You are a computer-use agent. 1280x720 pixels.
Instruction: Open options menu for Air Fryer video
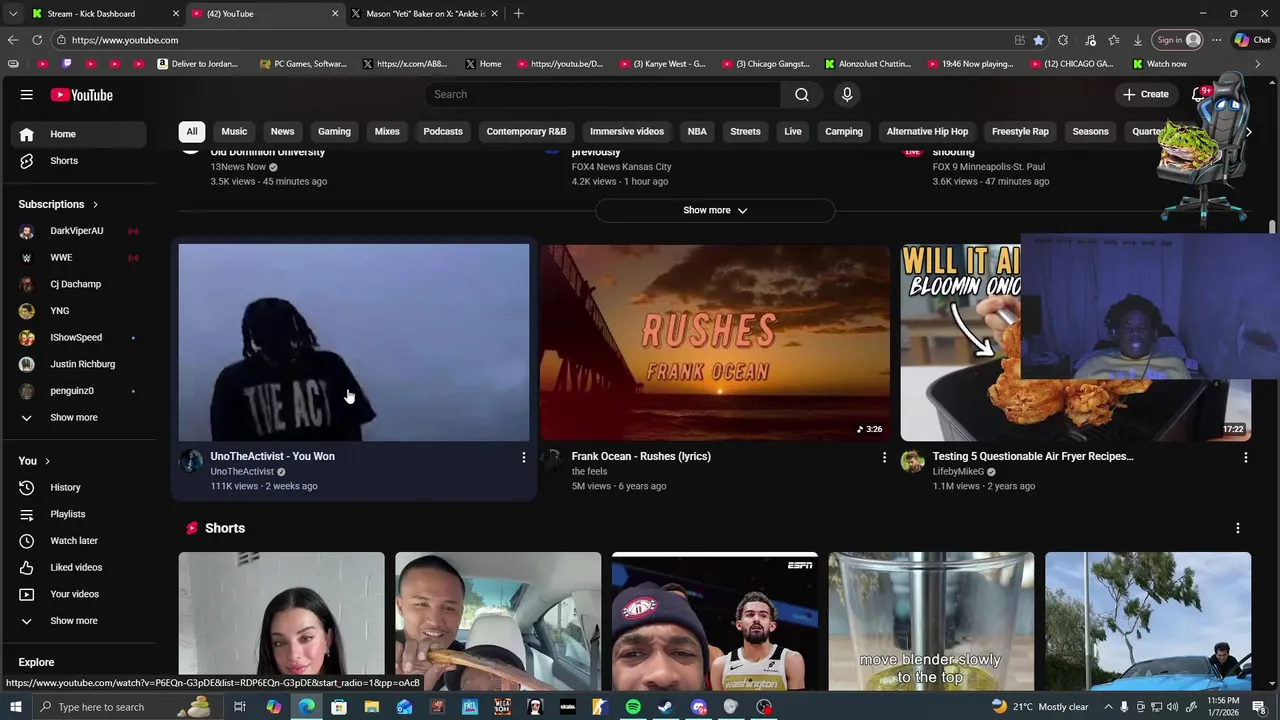(1245, 457)
